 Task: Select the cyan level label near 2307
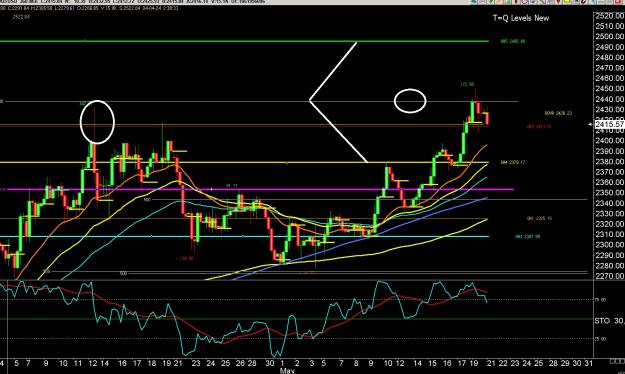pos(527,237)
